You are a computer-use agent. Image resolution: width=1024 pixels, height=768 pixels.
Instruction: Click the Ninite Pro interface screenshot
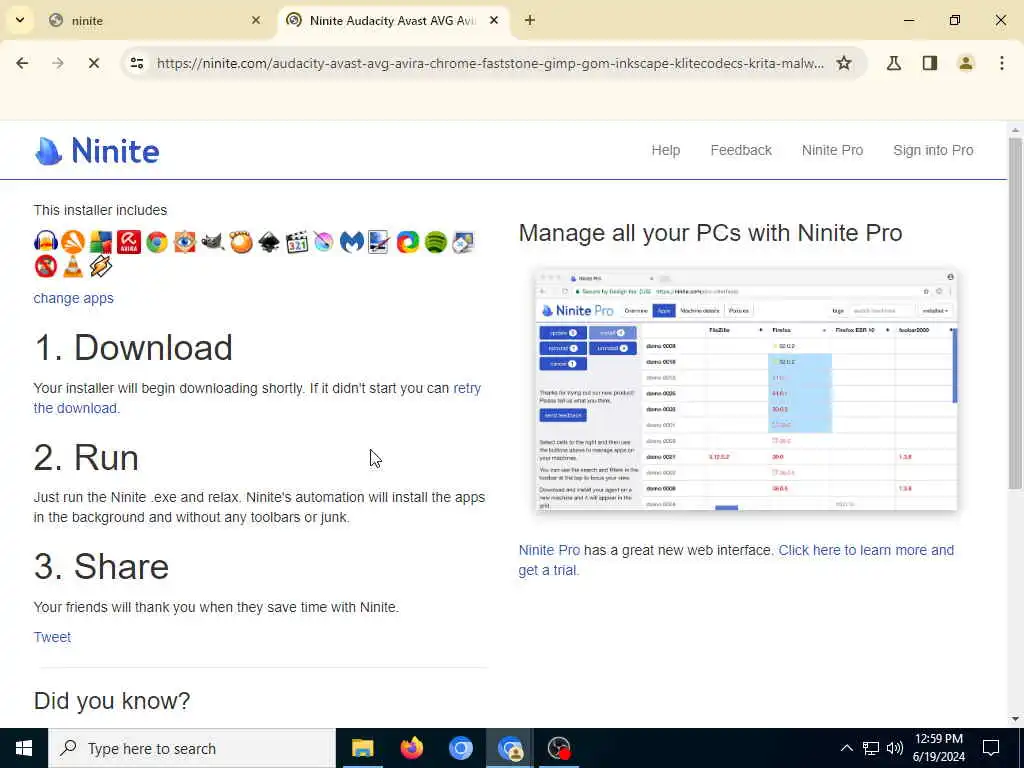pyautogui.click(x=746, y=389)
